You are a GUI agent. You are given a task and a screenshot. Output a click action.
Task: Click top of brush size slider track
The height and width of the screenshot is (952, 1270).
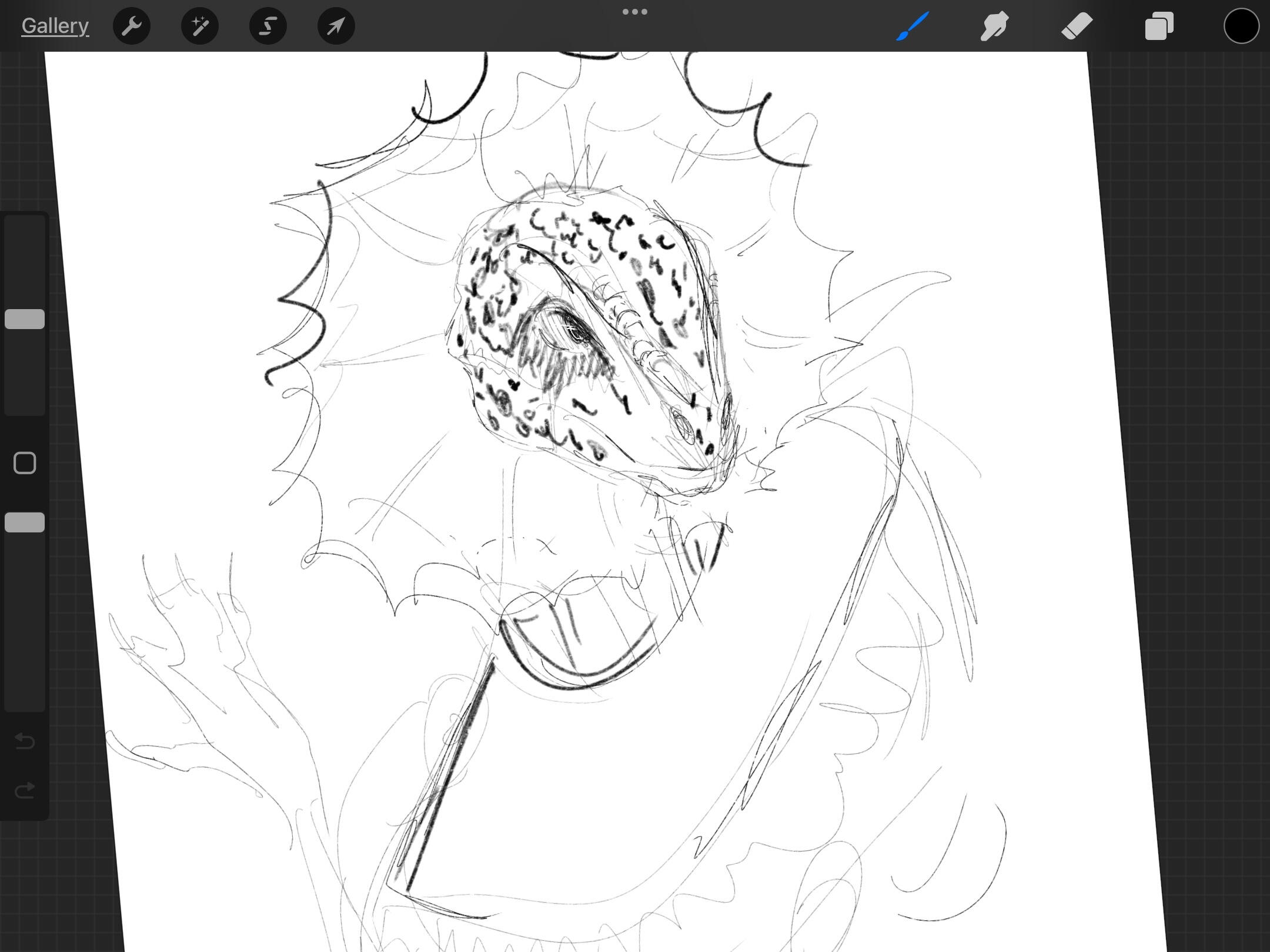point(25,226)
